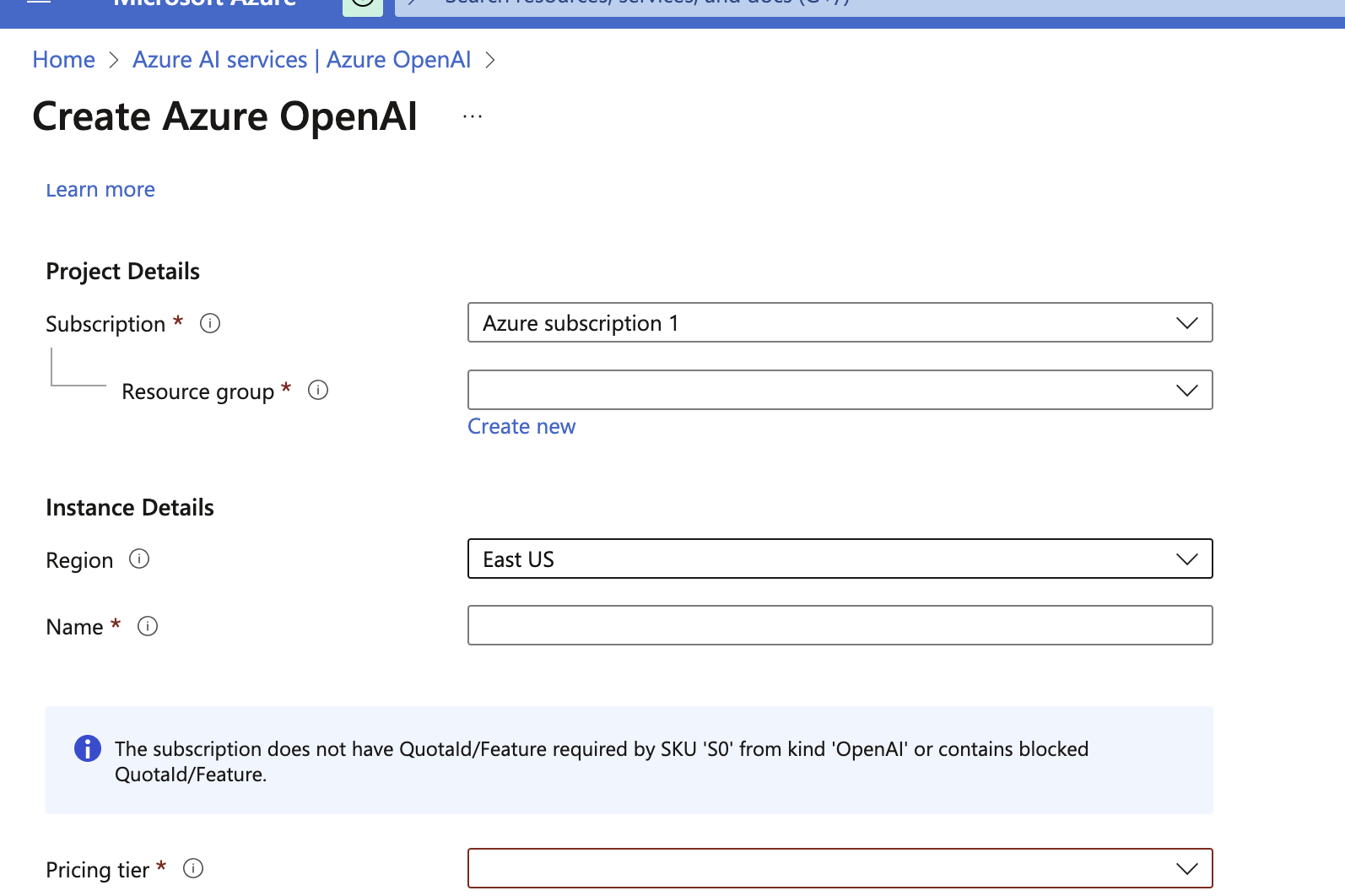Open the ellipsis menu beside Create Azure OpenAI
Viewport: 1345px width, 896px height.
(x=473, y=116)
